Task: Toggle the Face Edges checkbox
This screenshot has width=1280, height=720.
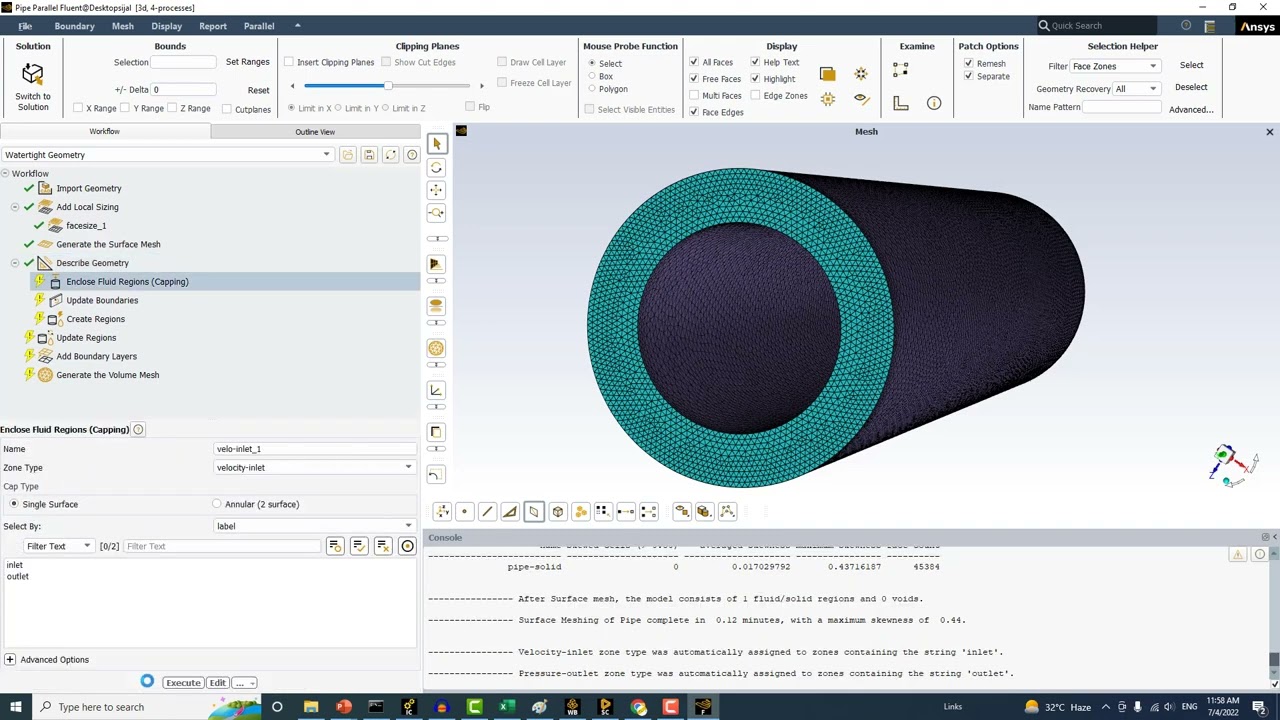Action: [694, 112]
